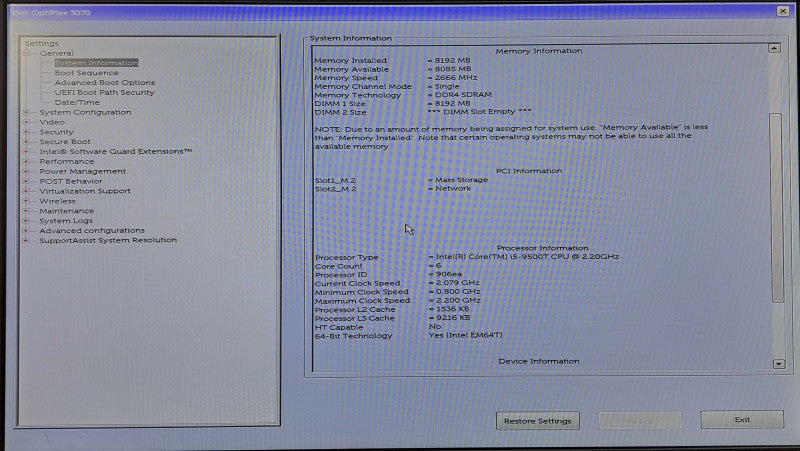Expand Intel Software Guard Extensions node
The width and height of the screenshot is (800, 451).
[x=27, y=152]
